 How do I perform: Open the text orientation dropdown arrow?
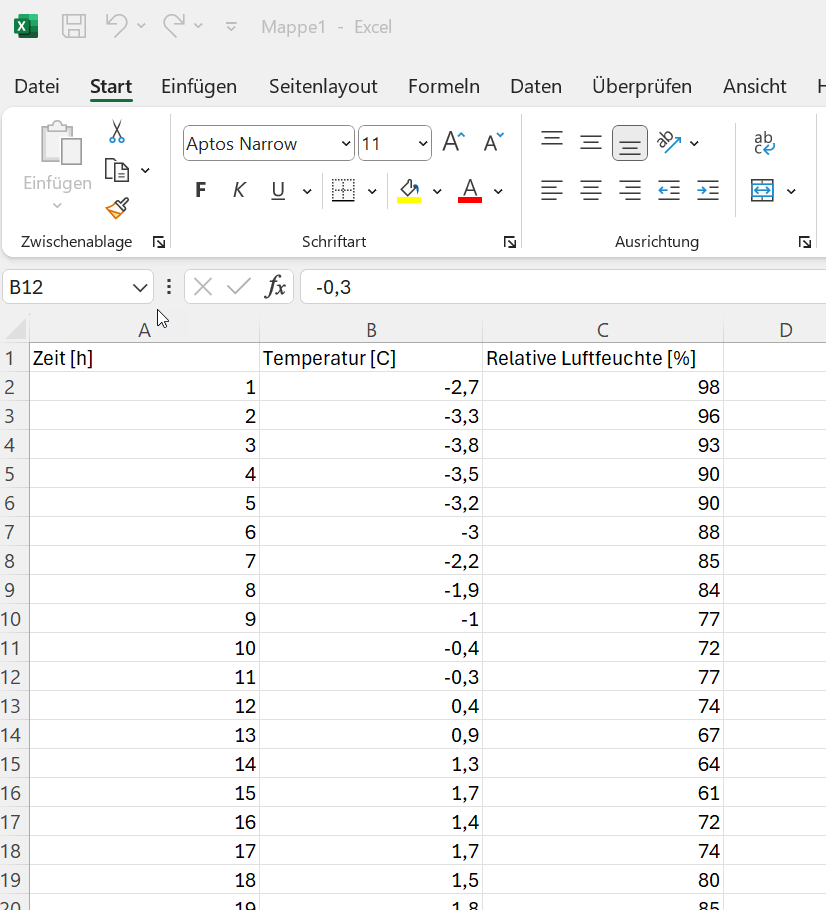point(694,143)
